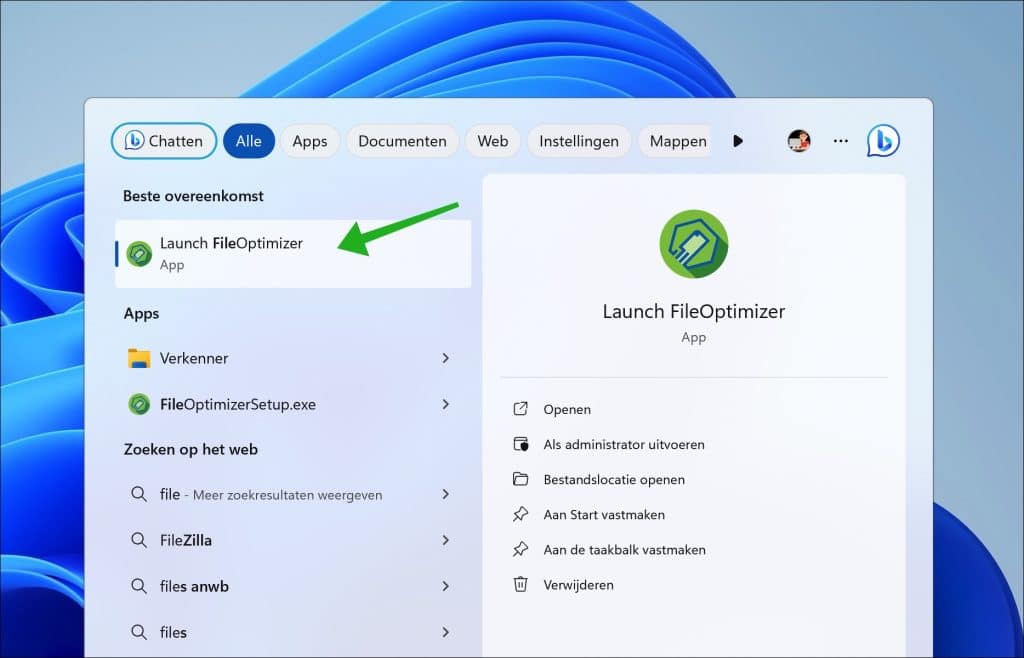Viewport: 1024px width, 658px height.
Task: Expand the 'file' web result chevron
Action: (x=445, y=495)
